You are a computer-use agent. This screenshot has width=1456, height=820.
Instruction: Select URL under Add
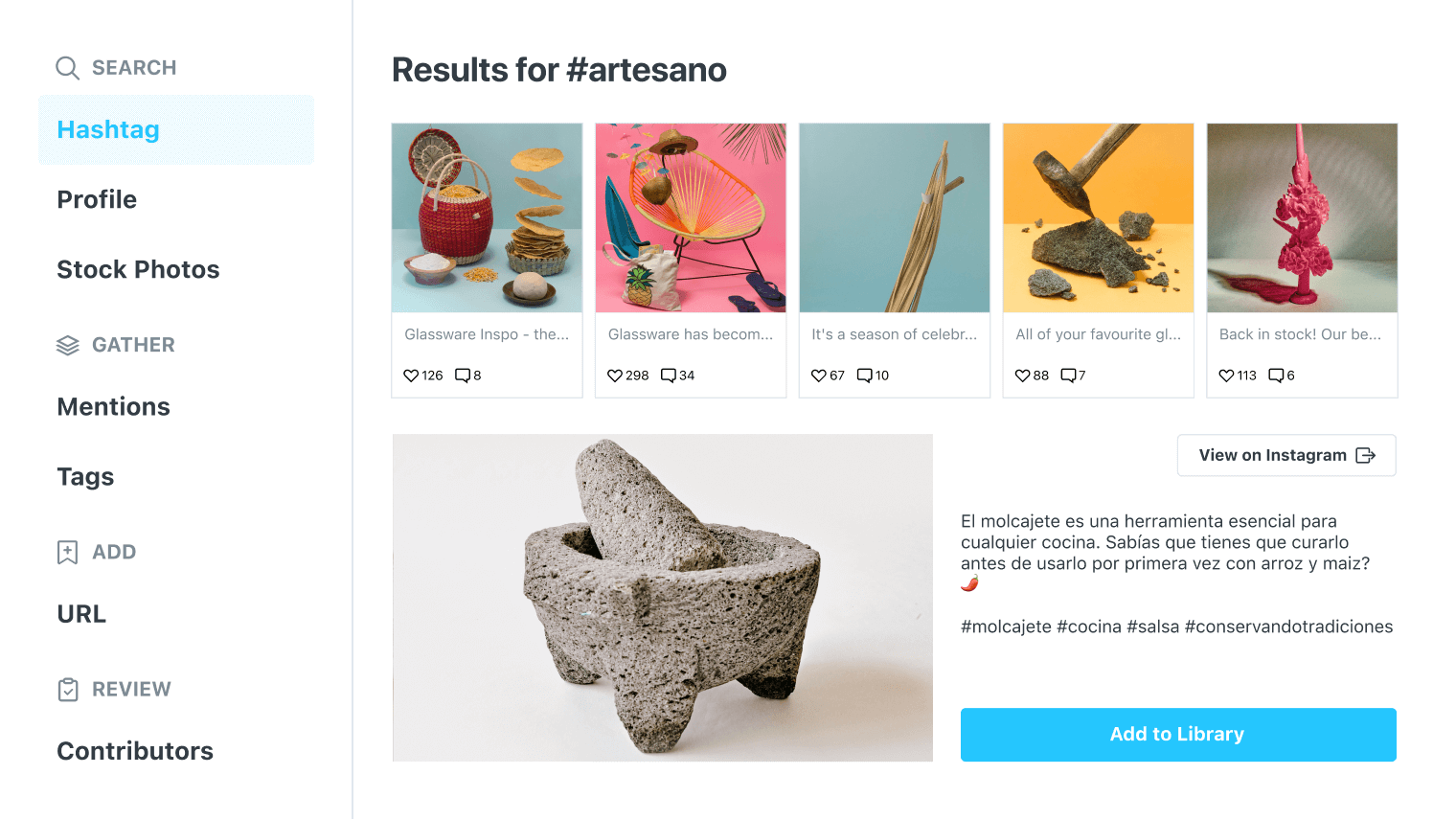(x=81, y=613)
